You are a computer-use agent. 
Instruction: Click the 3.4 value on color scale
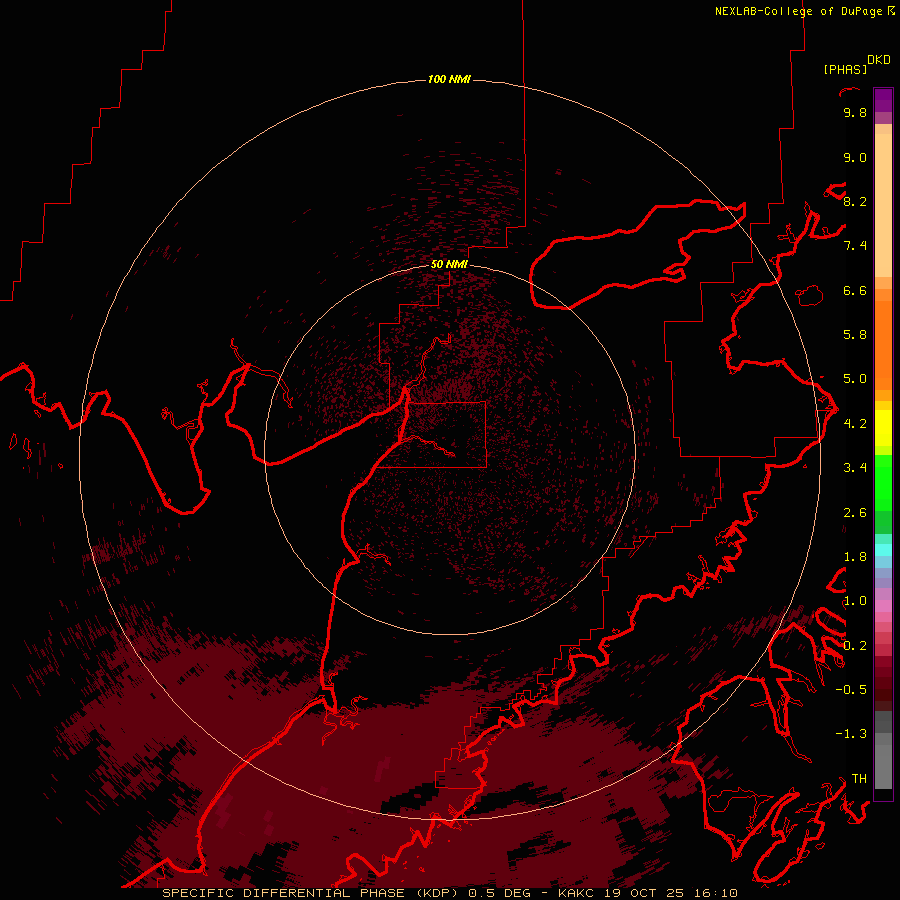(855, 468)
